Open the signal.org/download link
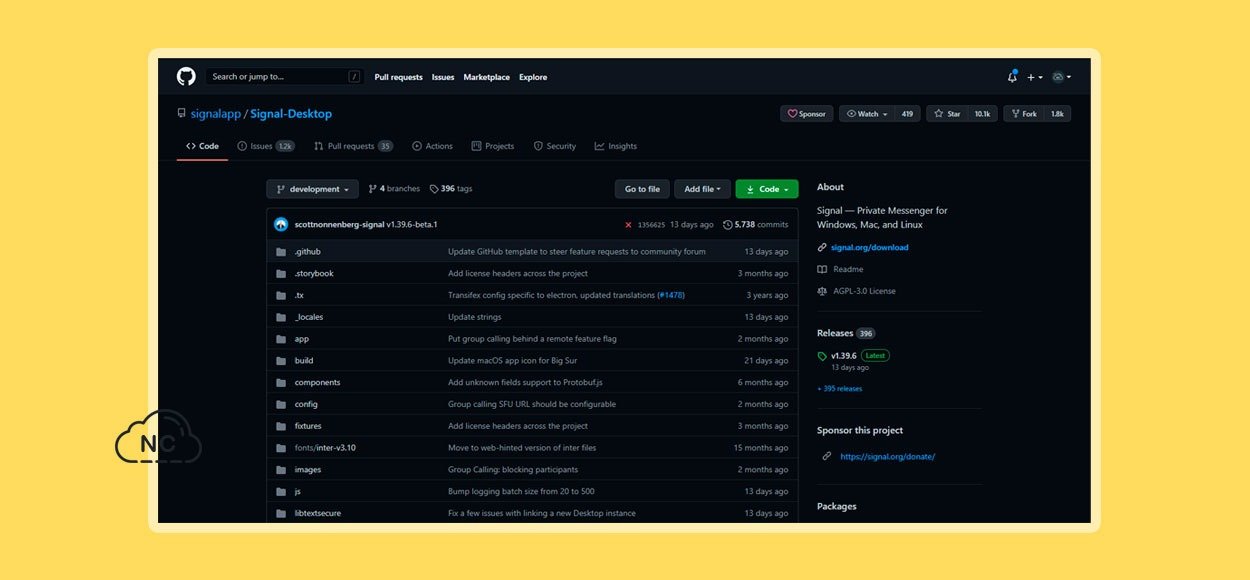This screenshot has height=580, width=1250. point(870,247)
